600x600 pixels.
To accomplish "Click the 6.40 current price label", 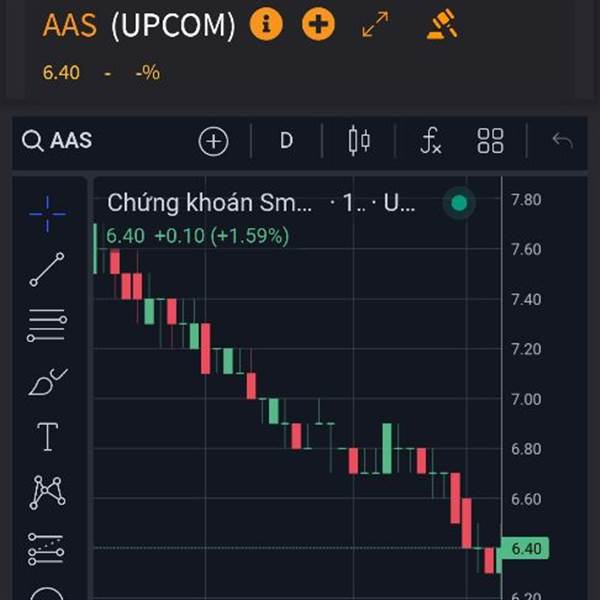I will click(x=525, y=548).
